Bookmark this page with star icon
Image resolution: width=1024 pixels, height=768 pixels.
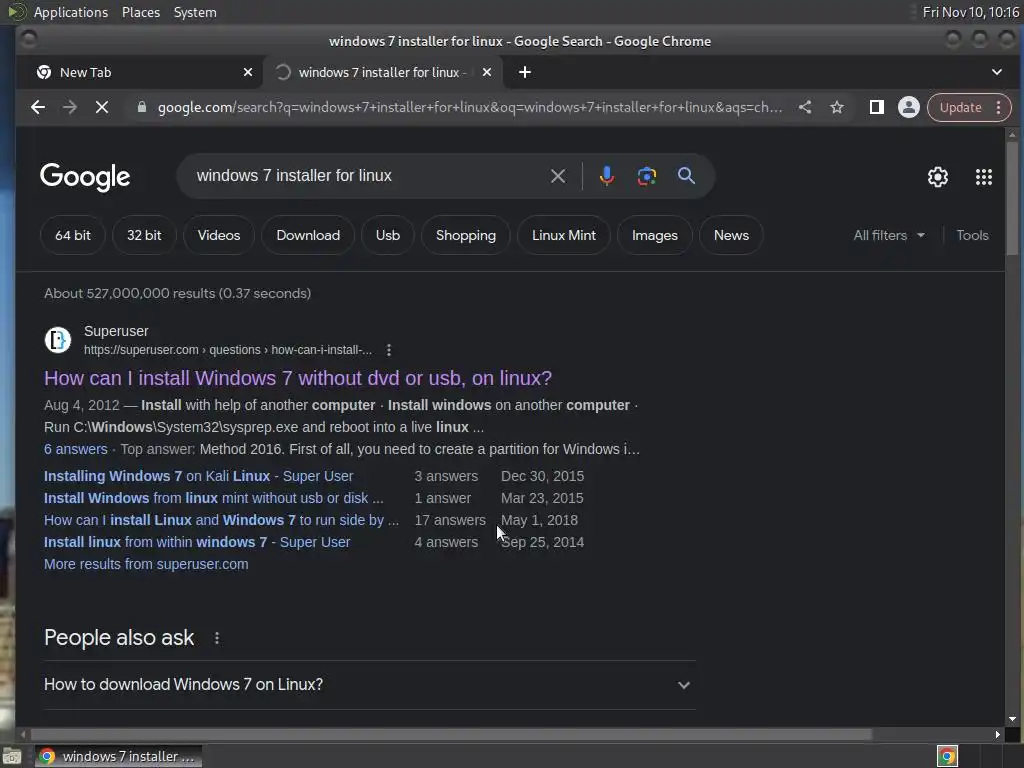tap(837, 107)
